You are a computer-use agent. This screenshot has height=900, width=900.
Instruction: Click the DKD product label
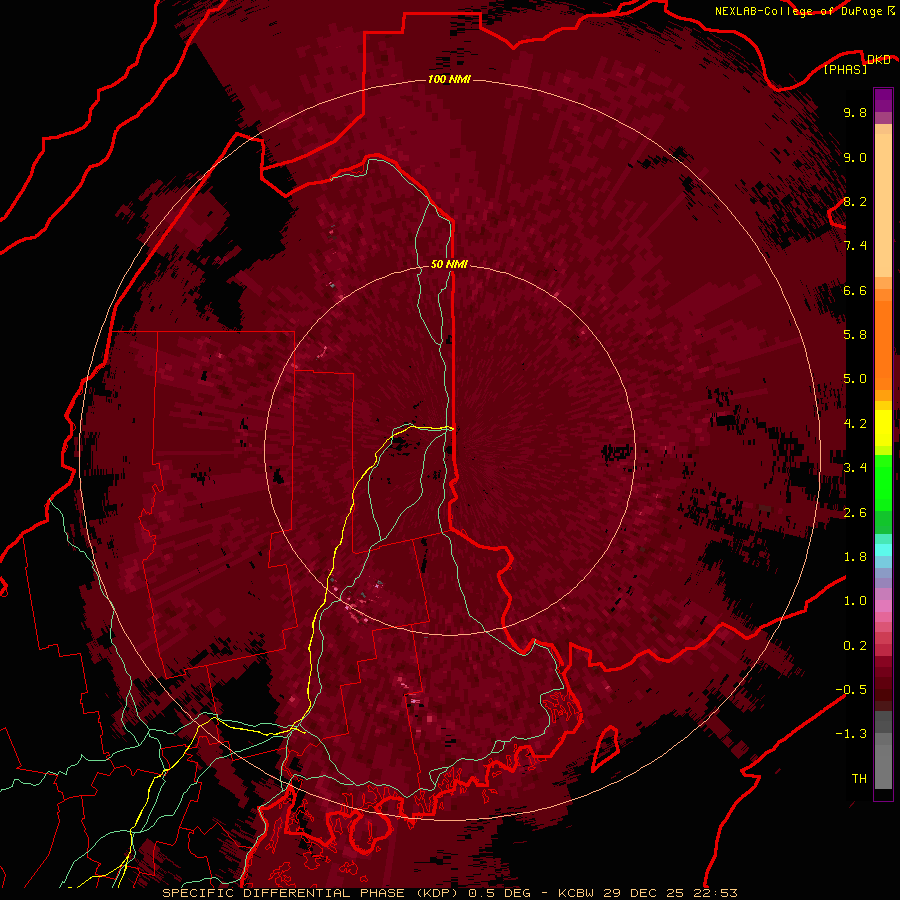pyautogui.click(x=878, y=59)
